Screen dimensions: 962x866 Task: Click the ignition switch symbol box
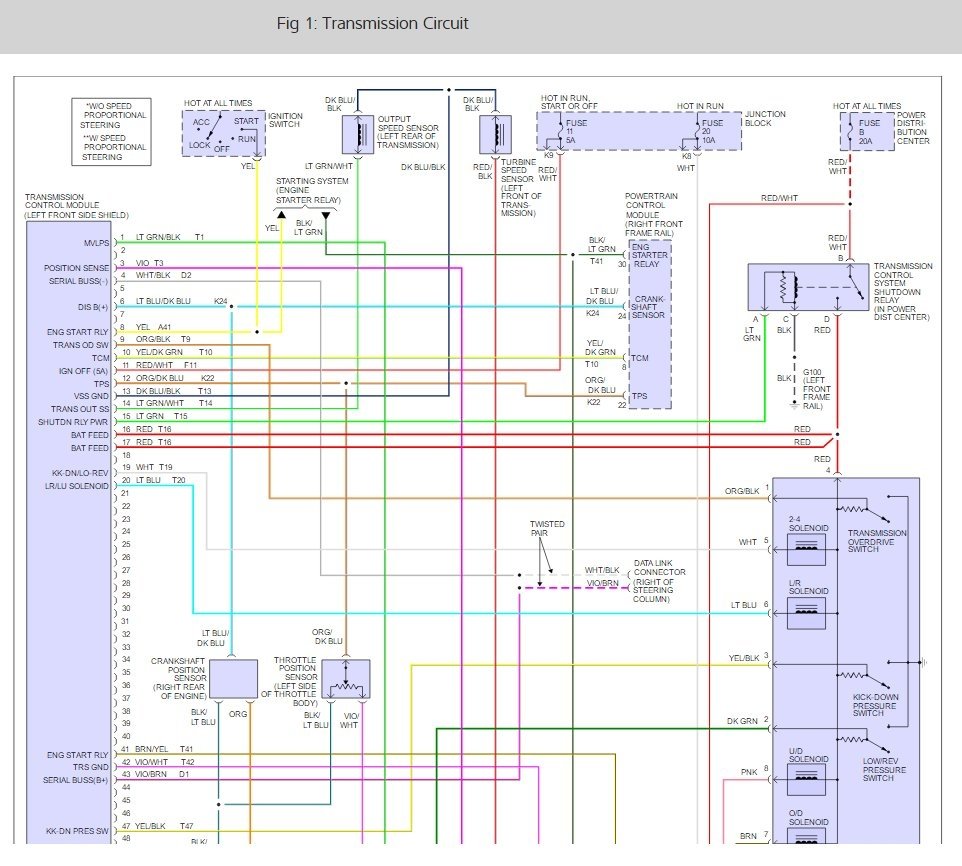click(x=224, y=133)
